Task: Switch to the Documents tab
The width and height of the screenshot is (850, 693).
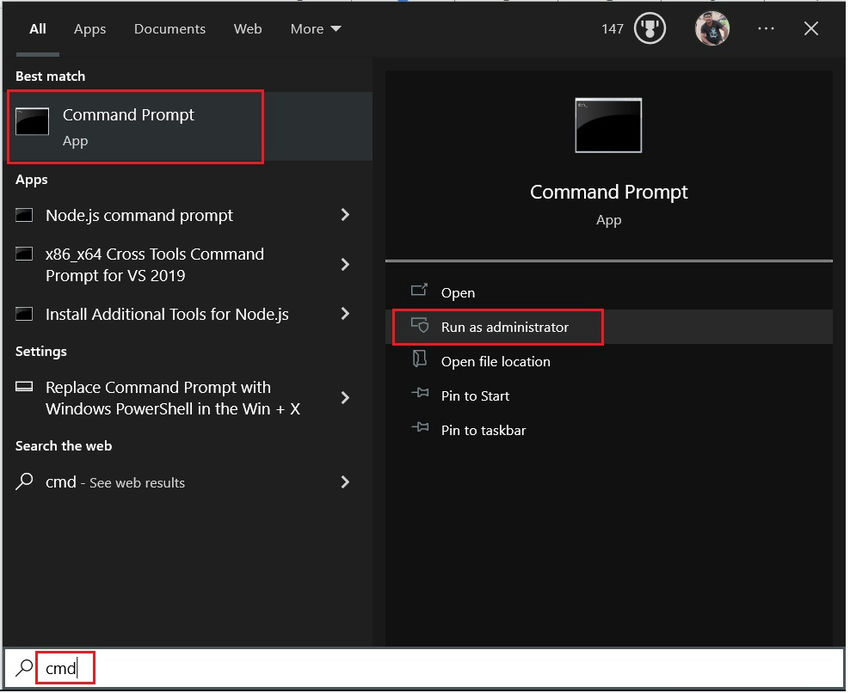Action: pos(170,29)
